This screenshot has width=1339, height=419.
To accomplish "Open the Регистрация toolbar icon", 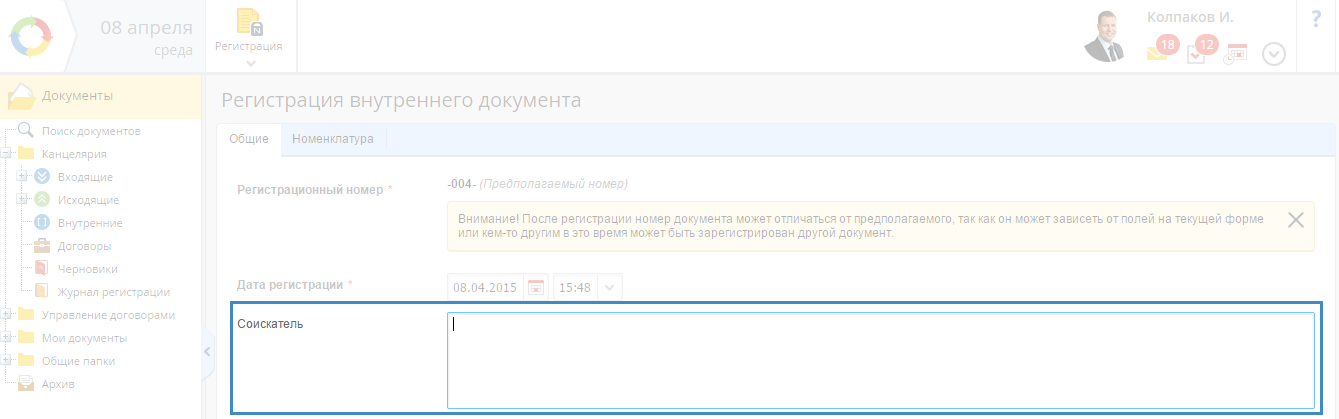I will [x=249, y=21].
